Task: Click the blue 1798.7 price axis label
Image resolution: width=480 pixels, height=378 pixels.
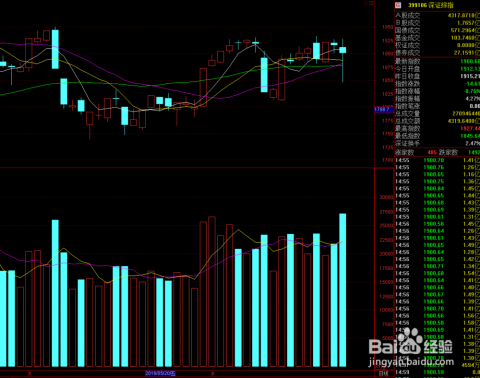Action: [384, 109]
